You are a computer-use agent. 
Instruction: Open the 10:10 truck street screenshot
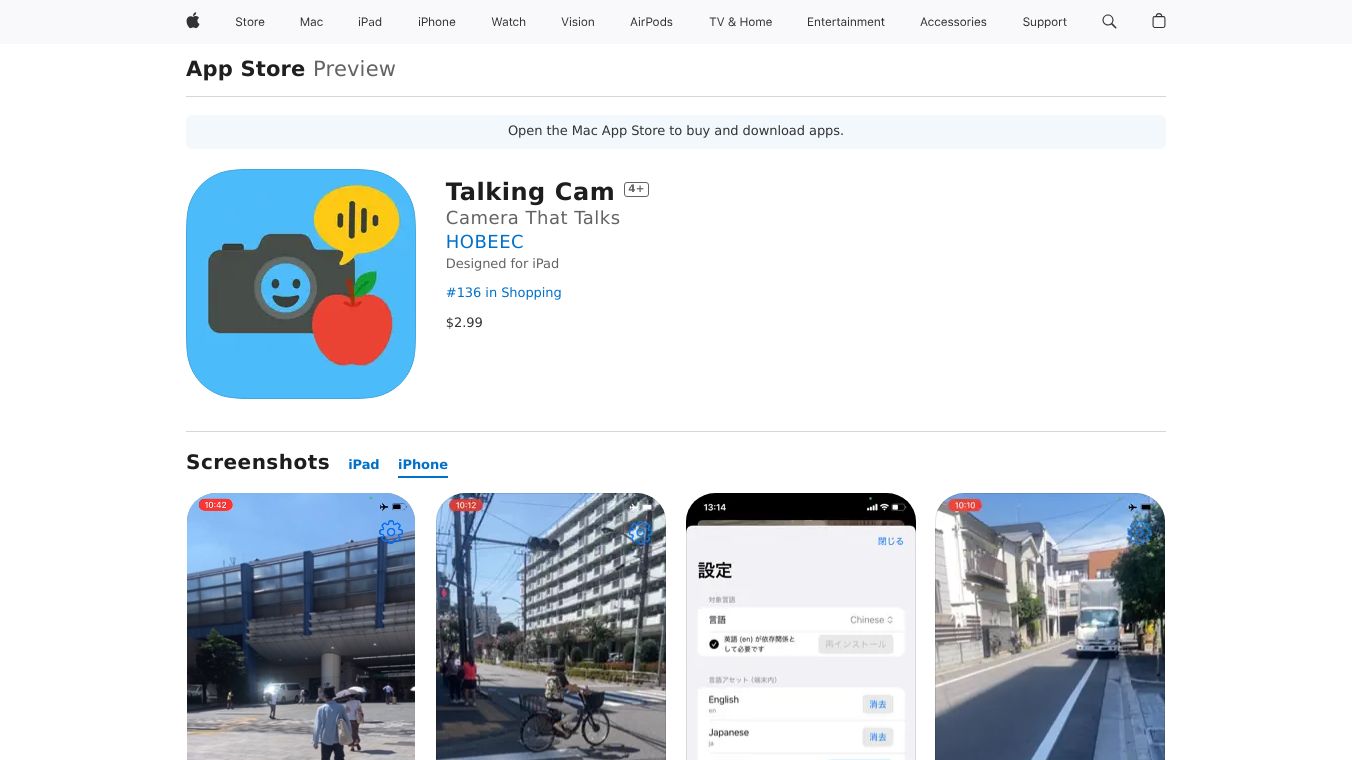coord(1050,626)
